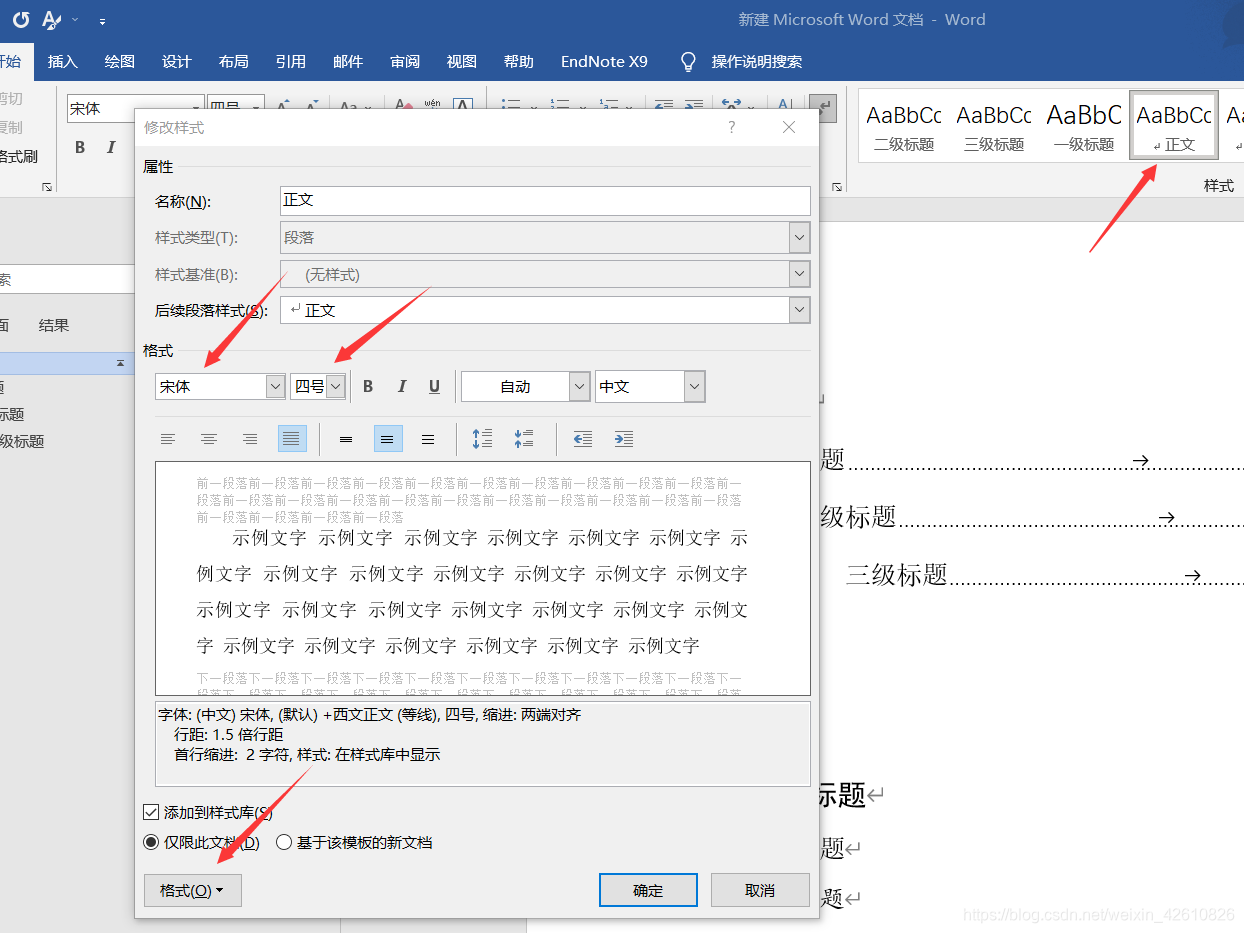The image size is (1244, 933).
Task: Open clipboard group dialog launcher
Action: click(46, 186)
